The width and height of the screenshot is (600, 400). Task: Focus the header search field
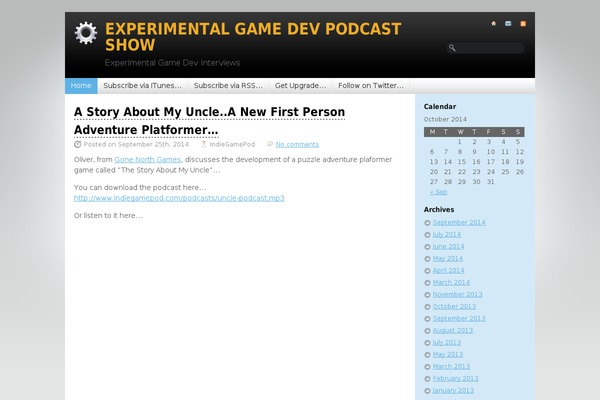click(485, 48)
